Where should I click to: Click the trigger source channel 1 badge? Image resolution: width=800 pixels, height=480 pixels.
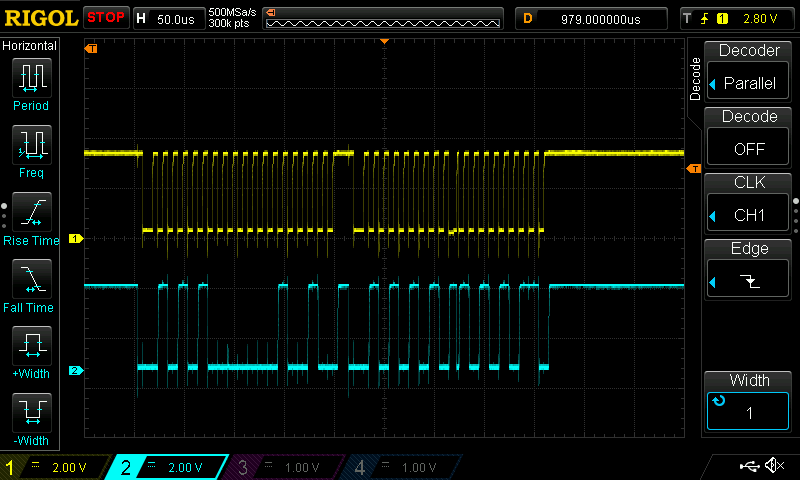click(722, 19)
